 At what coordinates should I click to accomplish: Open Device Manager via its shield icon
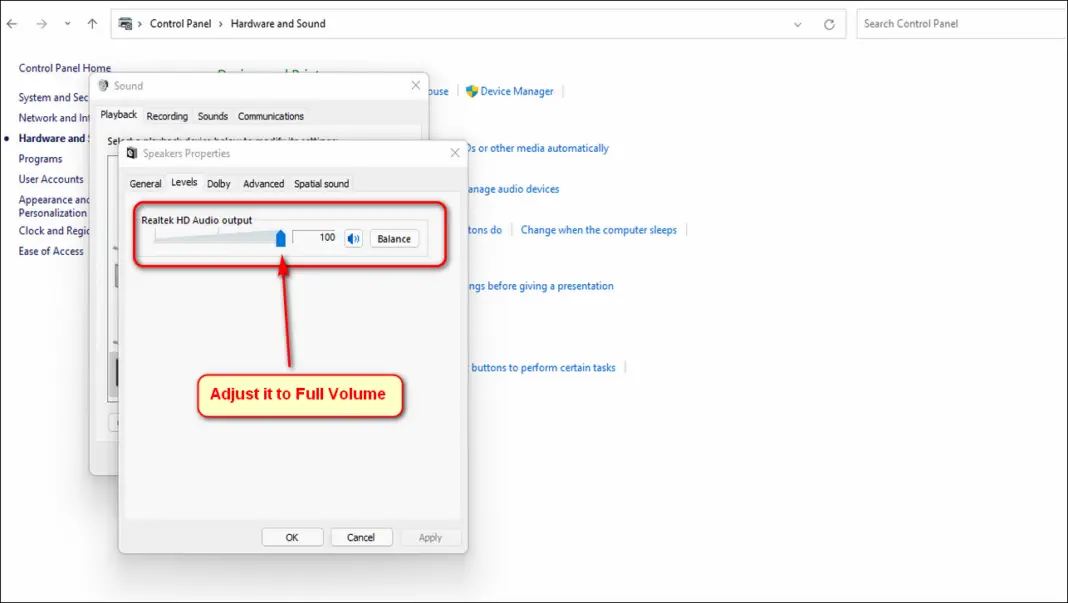(471, 91)
